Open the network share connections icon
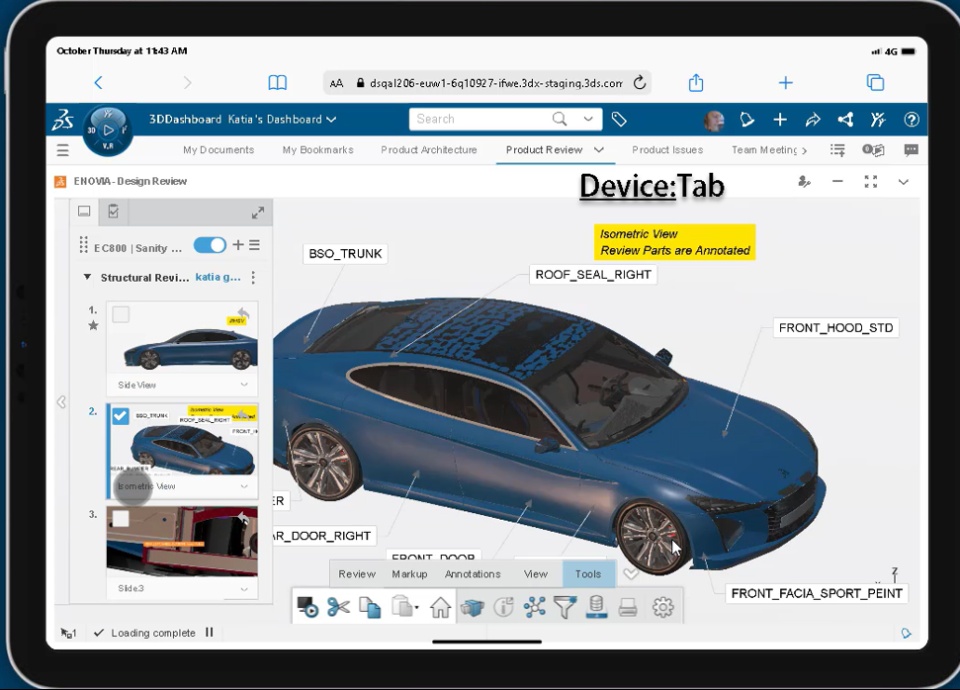 pos(846,119)
